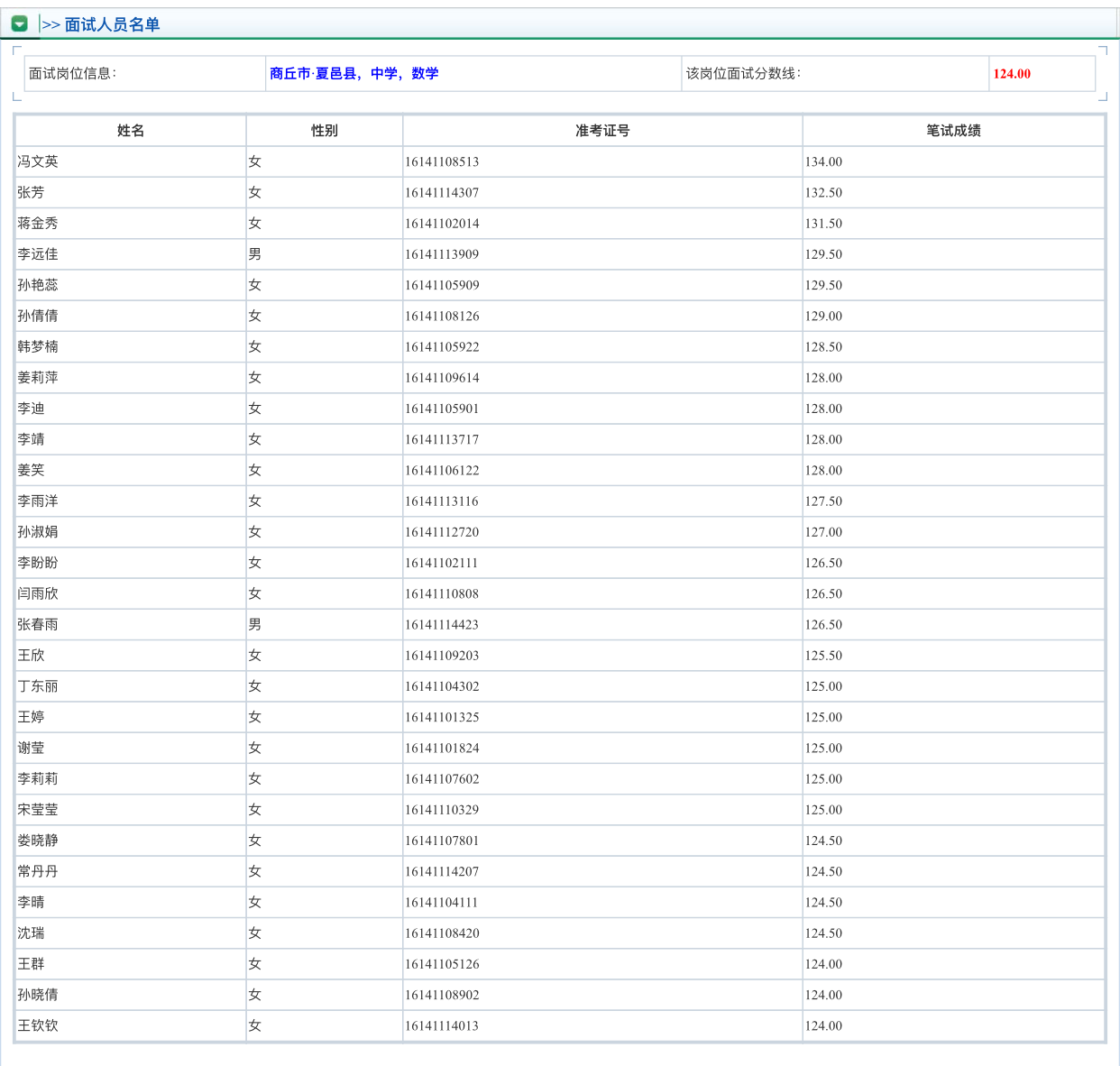Viewport: 1120px width, 1066px height.
Task: Select the name 娄晓静
Action: tap(38, 841)
